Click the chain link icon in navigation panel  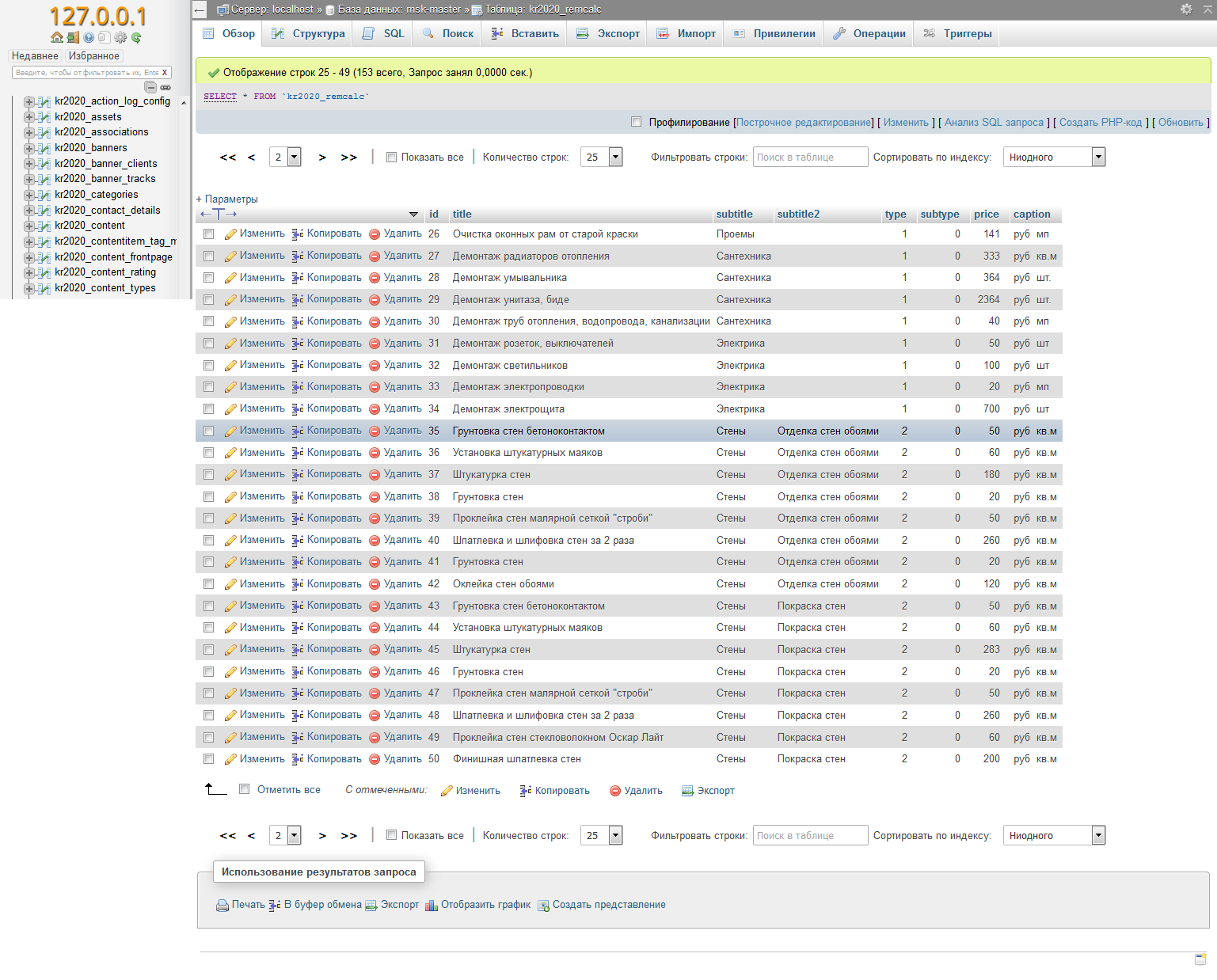165,87
